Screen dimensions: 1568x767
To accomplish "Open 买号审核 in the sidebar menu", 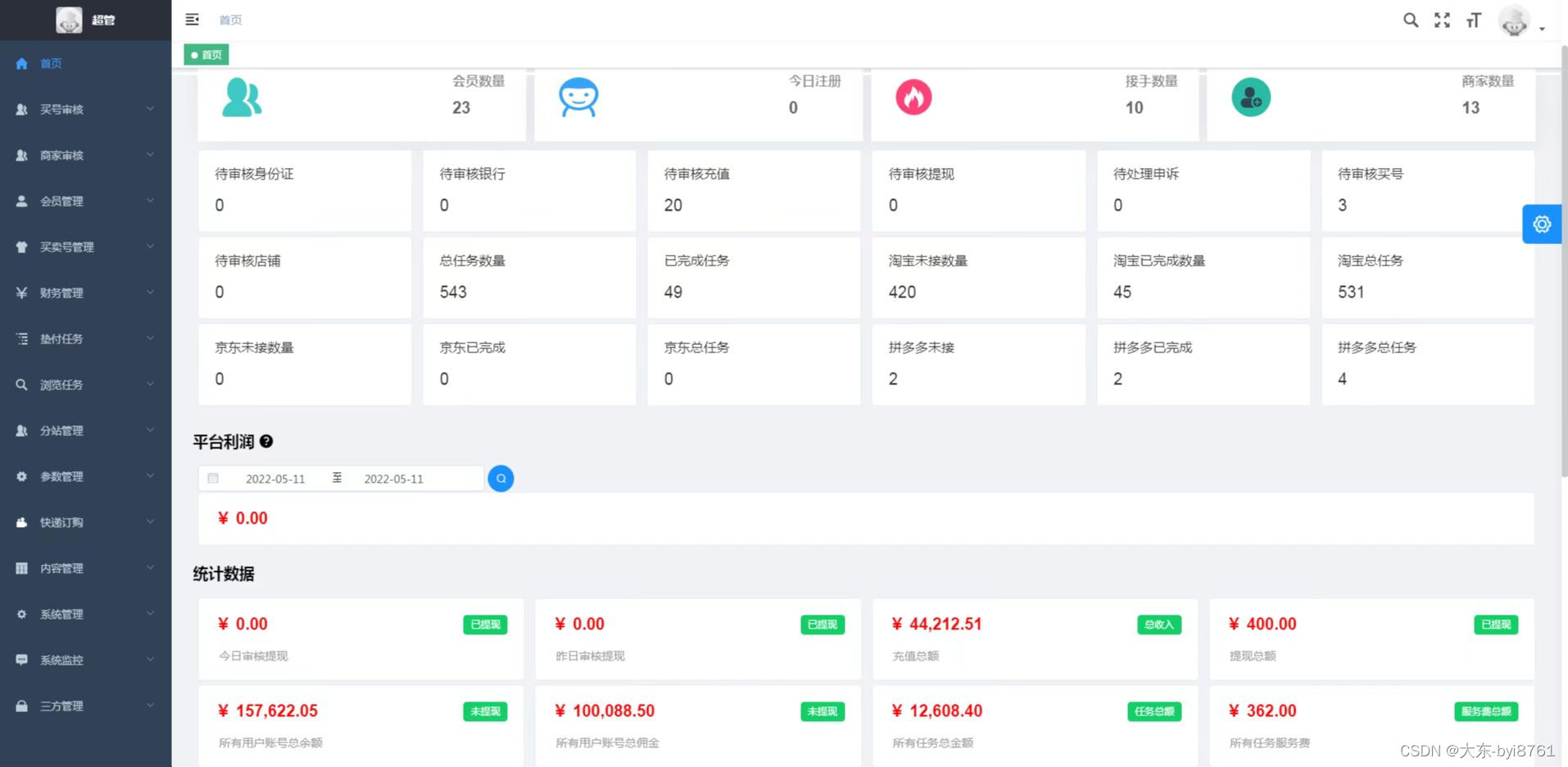I will click(61, 109).
